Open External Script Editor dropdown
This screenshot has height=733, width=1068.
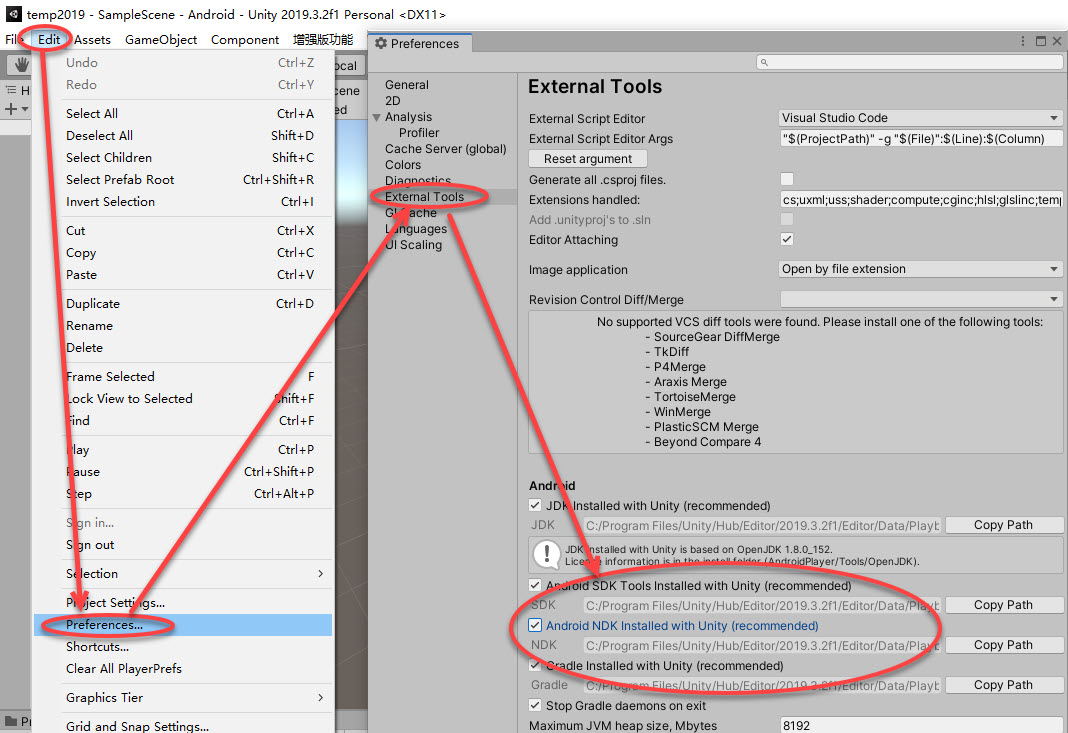point(921,118)
